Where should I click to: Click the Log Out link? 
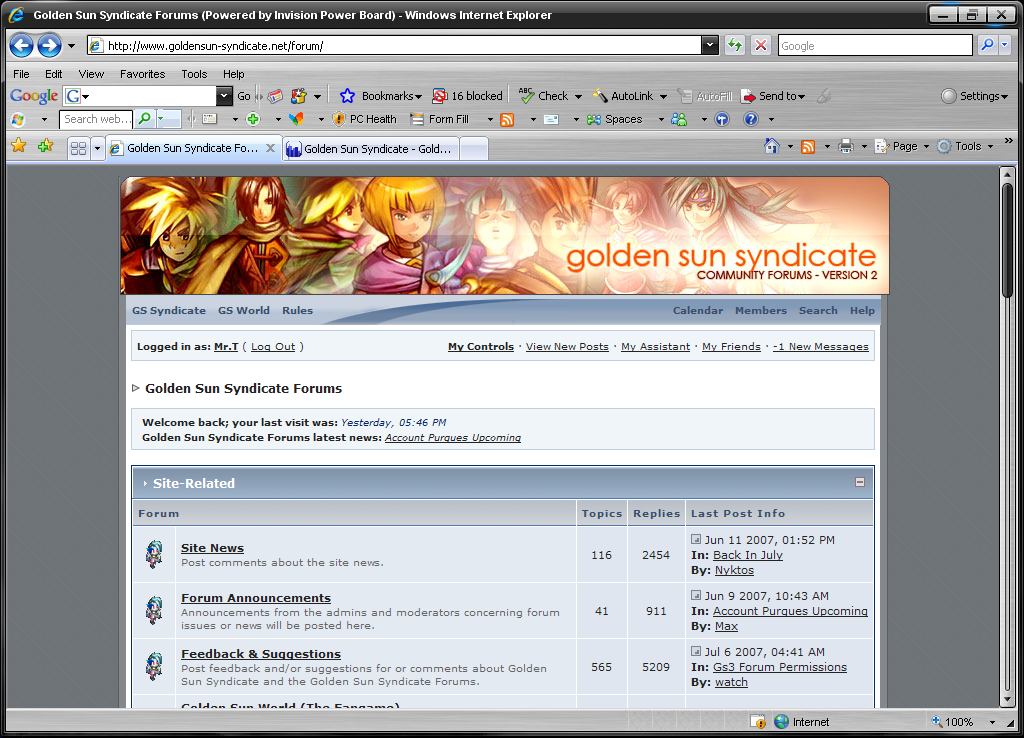pos(273,347)
